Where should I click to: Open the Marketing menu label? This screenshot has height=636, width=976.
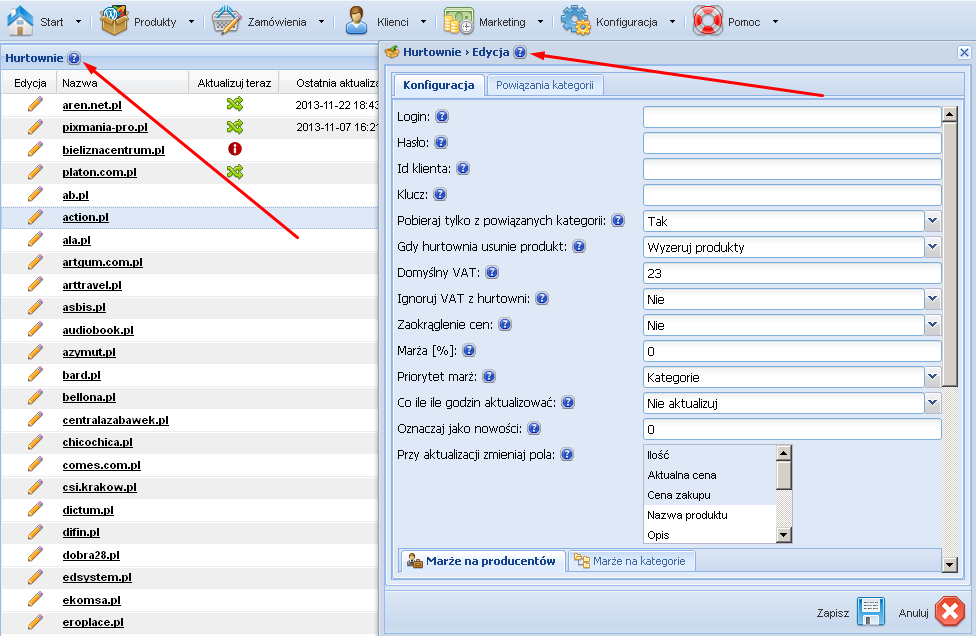click(x=502, y=22)
